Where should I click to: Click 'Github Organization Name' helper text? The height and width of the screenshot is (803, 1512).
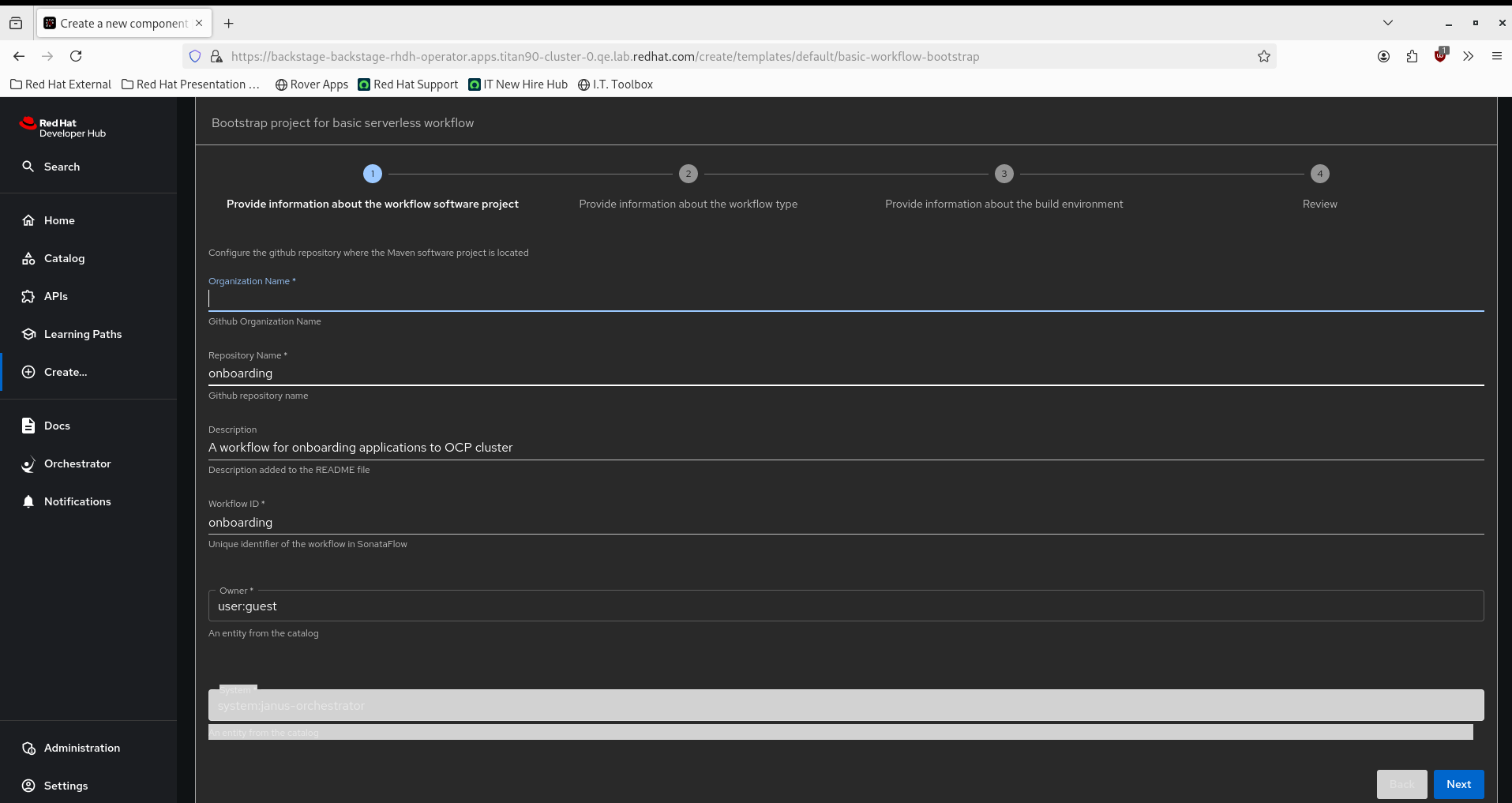click(265, 321)
